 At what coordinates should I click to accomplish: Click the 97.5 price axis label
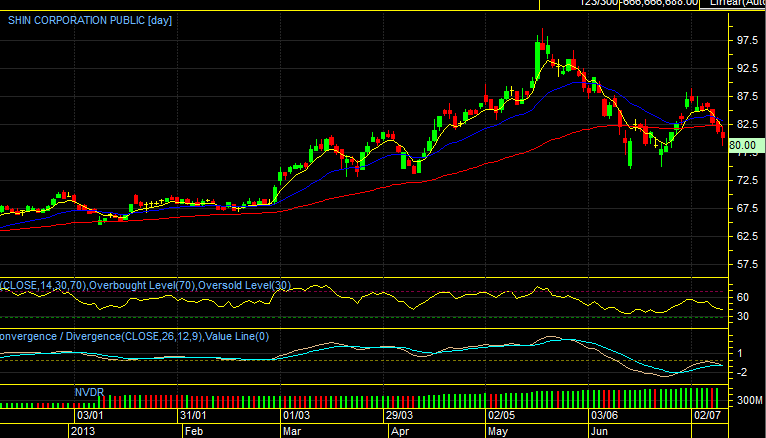747,41
